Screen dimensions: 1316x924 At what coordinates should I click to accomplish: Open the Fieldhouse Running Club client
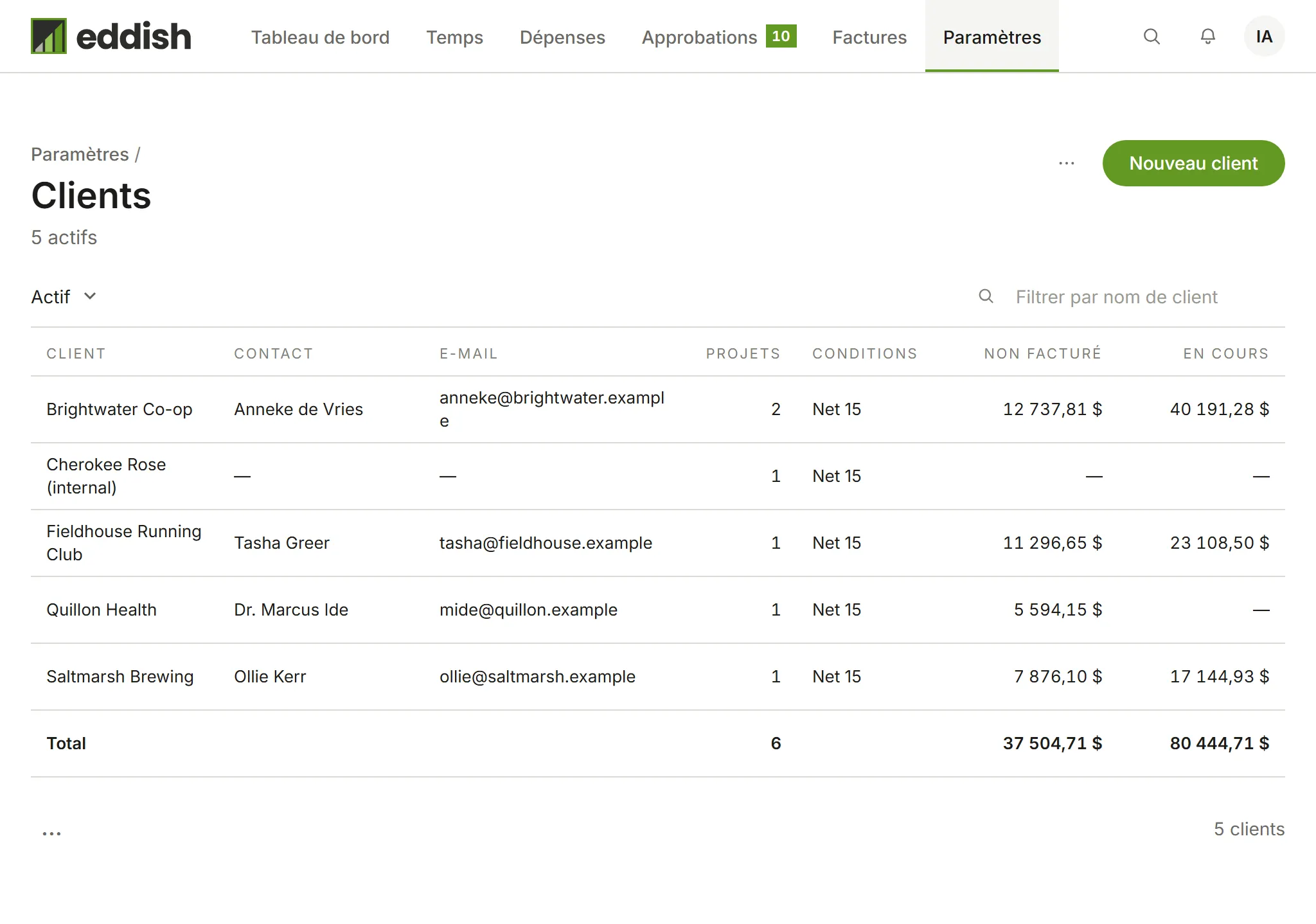(x=124, y=543)
